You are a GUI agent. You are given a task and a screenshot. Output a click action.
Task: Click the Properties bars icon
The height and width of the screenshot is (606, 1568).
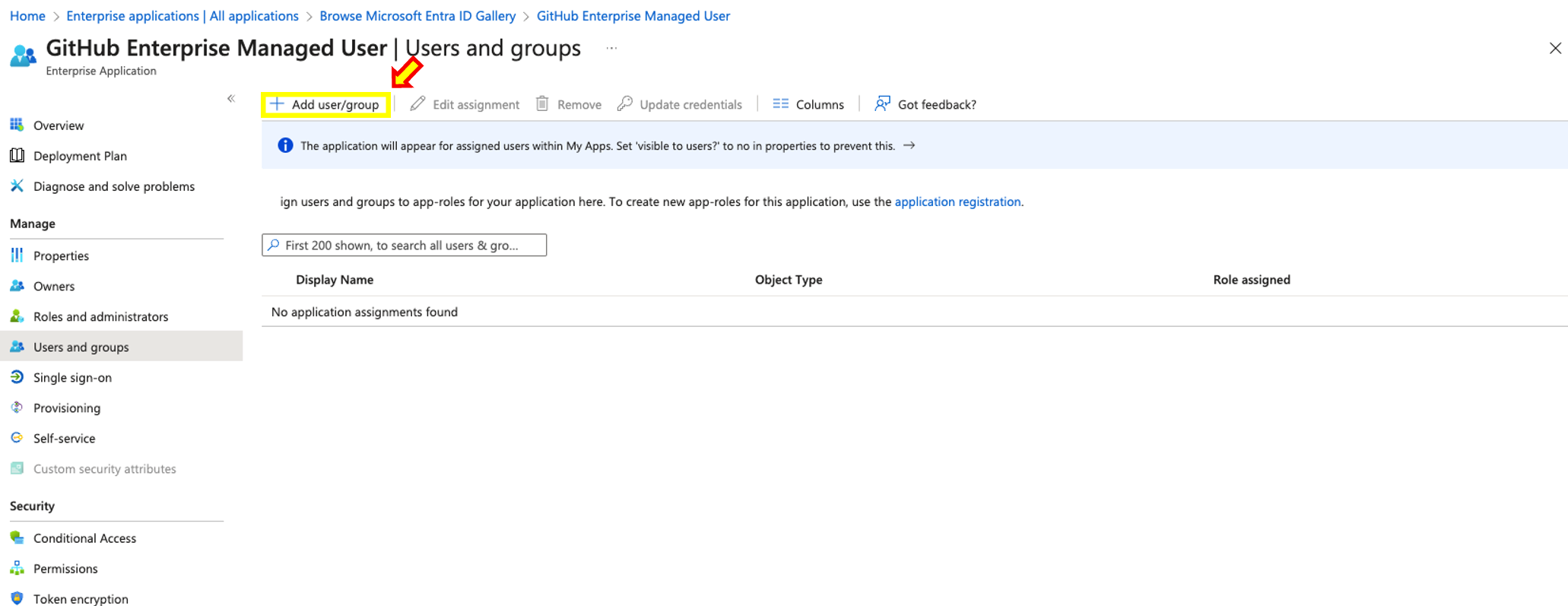pyautogui.click(x=17, y=255)
